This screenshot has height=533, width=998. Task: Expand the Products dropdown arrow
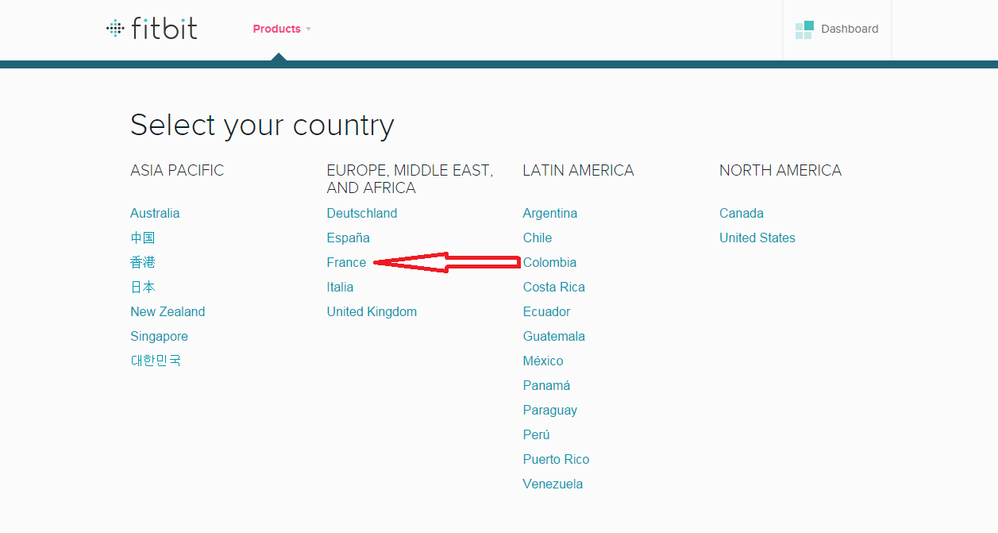click(x=309, y=29)
